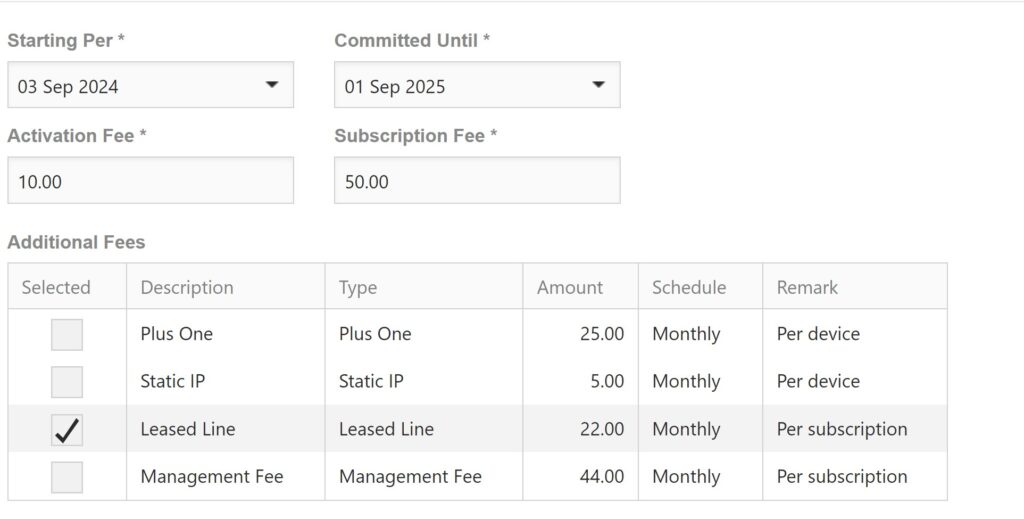Viewport: 1024px width, 519px height.
Task: Click into the Subscription Fee input
Action: tap(477, 181)
